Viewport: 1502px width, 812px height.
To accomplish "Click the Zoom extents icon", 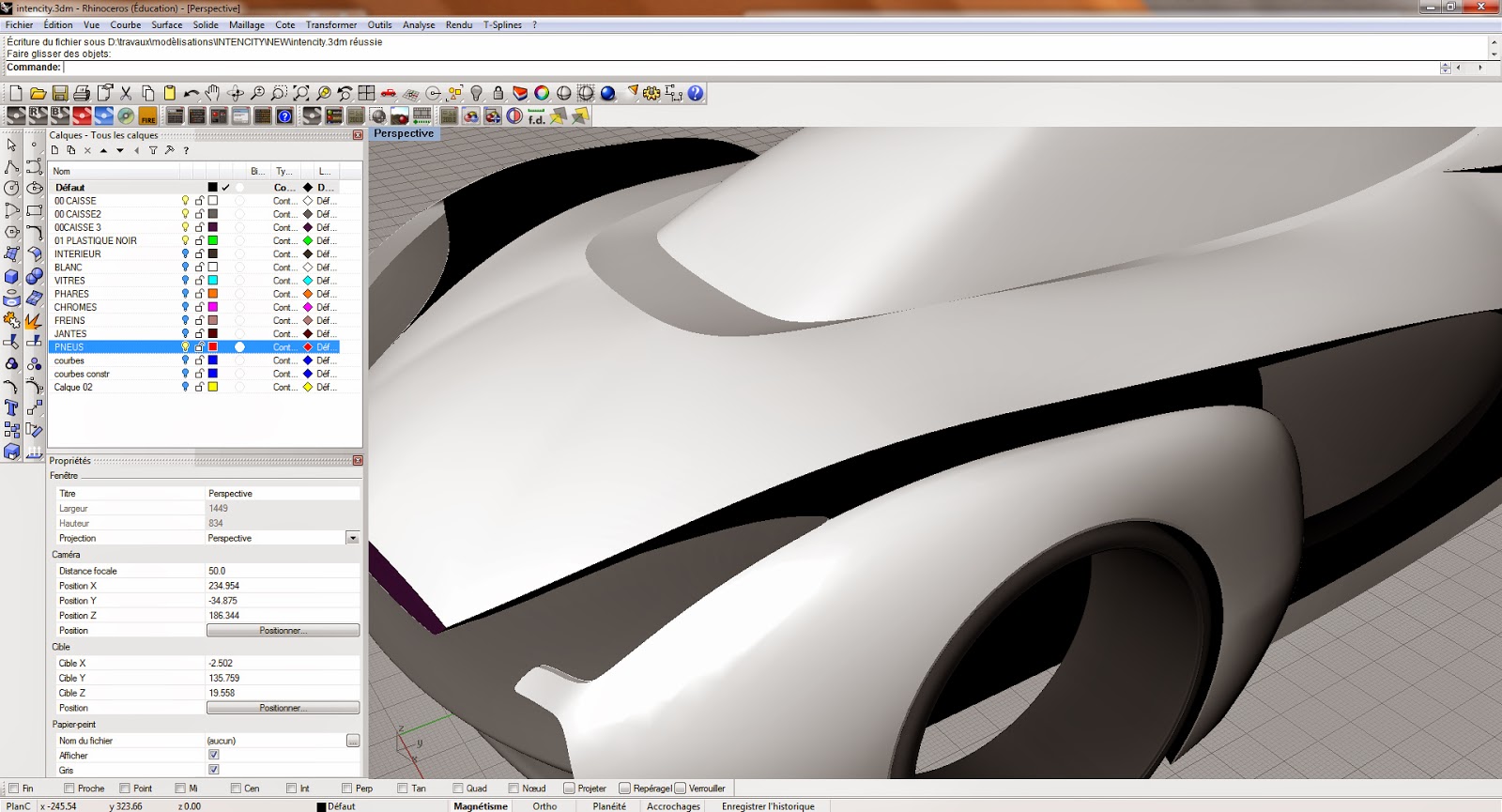I will click(x=301, y=93).
